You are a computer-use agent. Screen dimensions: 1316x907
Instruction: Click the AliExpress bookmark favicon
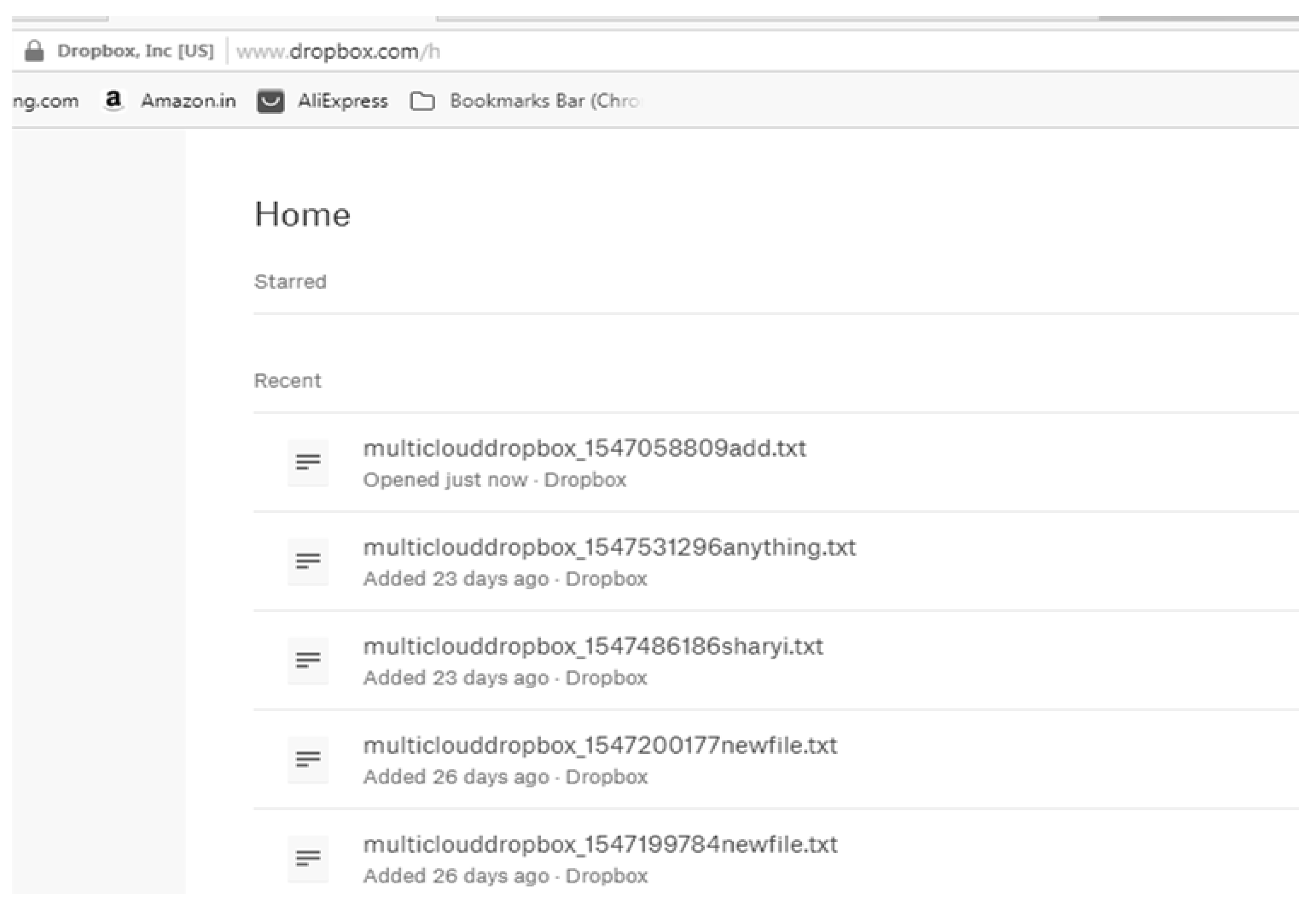tap(271, 101)
